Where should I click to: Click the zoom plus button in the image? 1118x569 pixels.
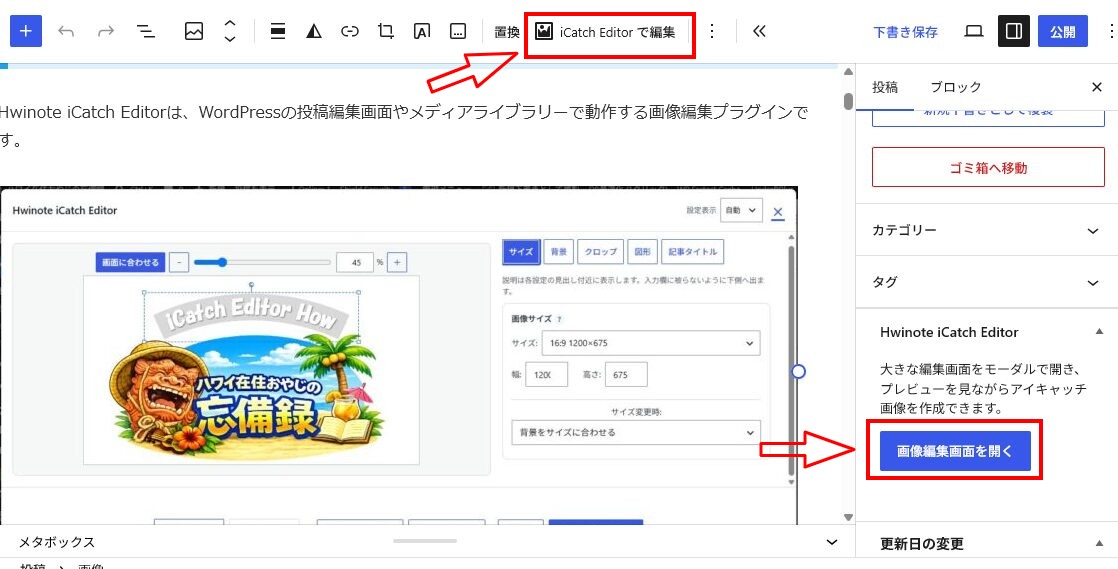(x=397, y=262)
